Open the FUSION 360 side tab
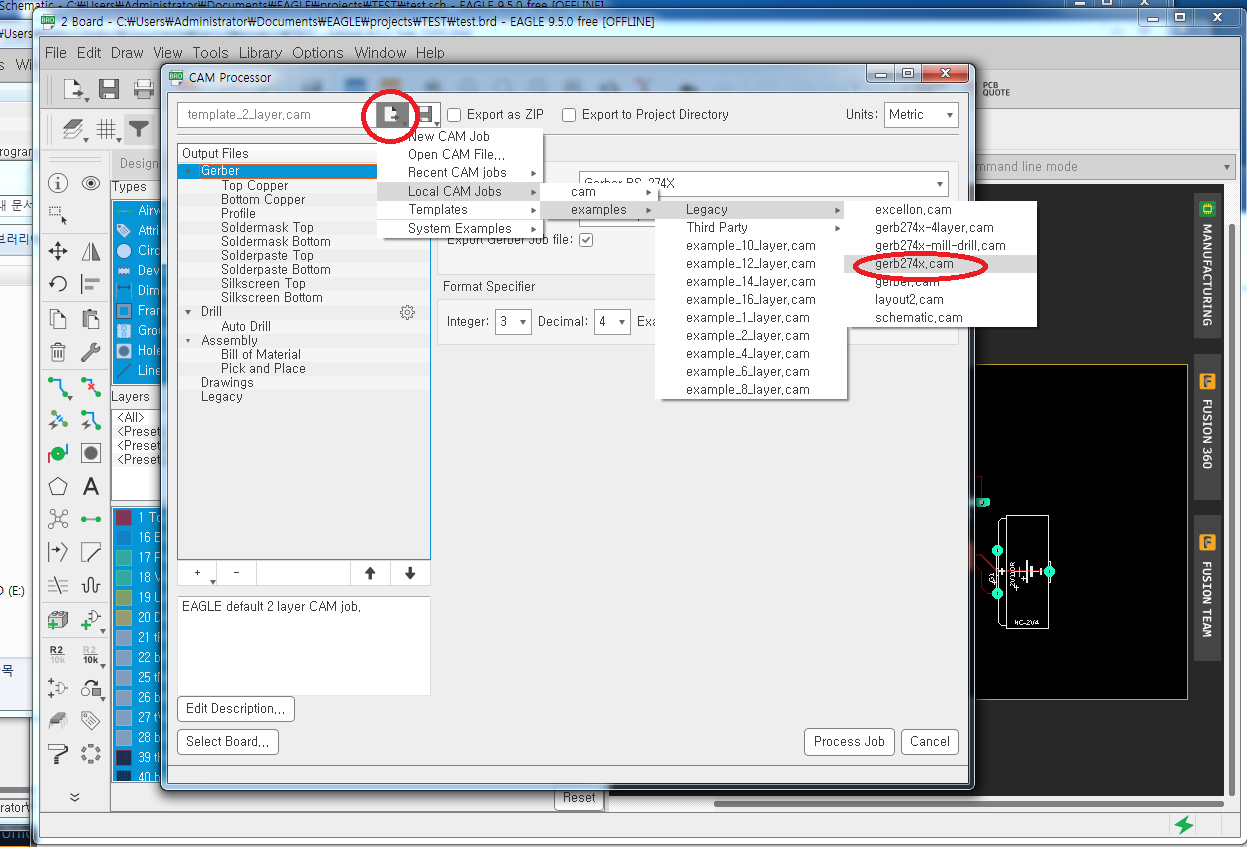 point(1207,425)
